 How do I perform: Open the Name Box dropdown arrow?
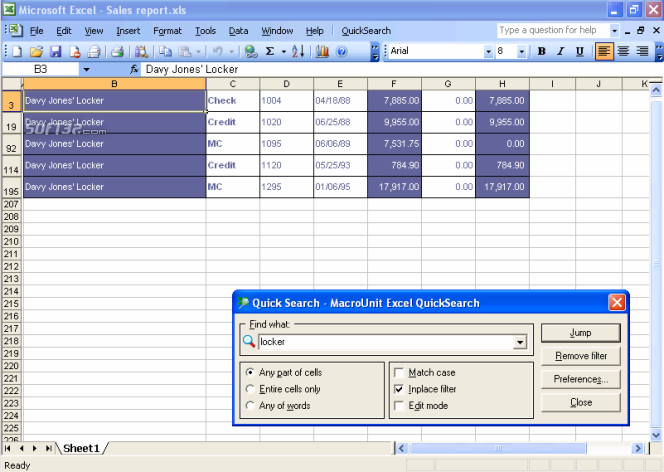[x=86, y=69]
